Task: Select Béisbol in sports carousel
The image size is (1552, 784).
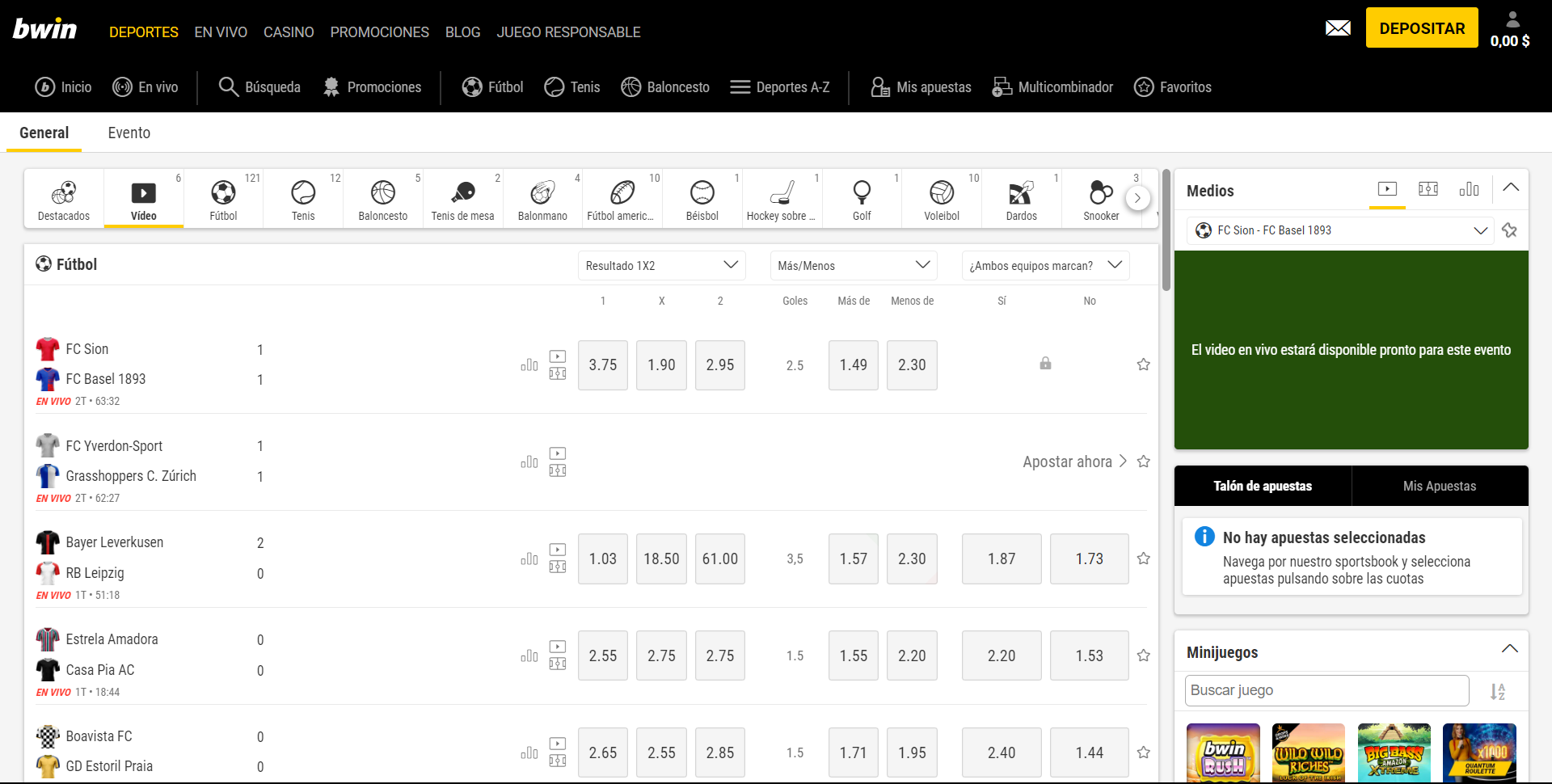Action: (x=702, y=199)
